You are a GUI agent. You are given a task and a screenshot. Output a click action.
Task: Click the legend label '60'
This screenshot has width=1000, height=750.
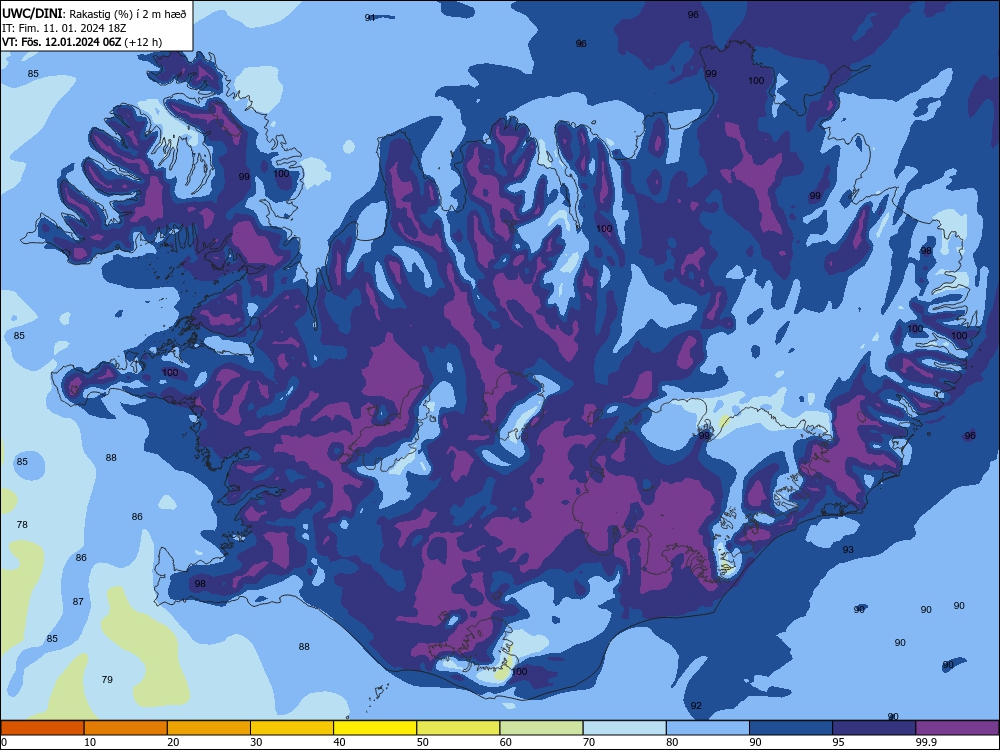click(506, 742)
